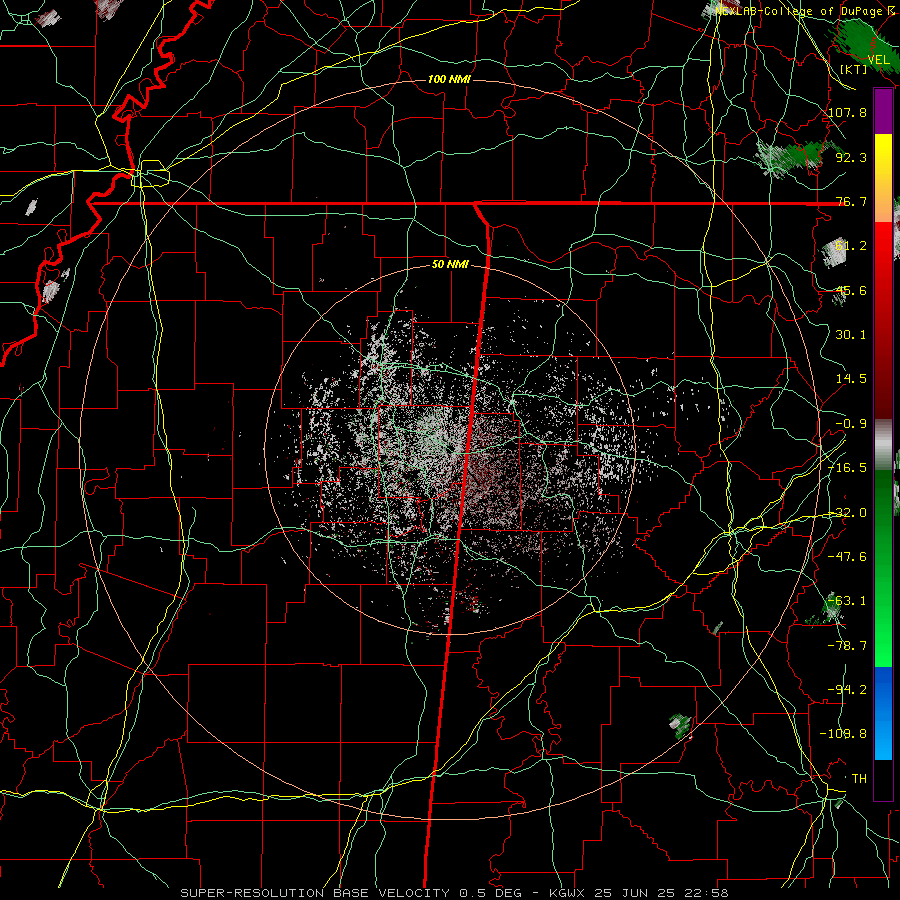The width and height of the screenshot is (900, 900).
Task: Click the 92.3 value on velocity scale
Action: [x=851, y=157]
